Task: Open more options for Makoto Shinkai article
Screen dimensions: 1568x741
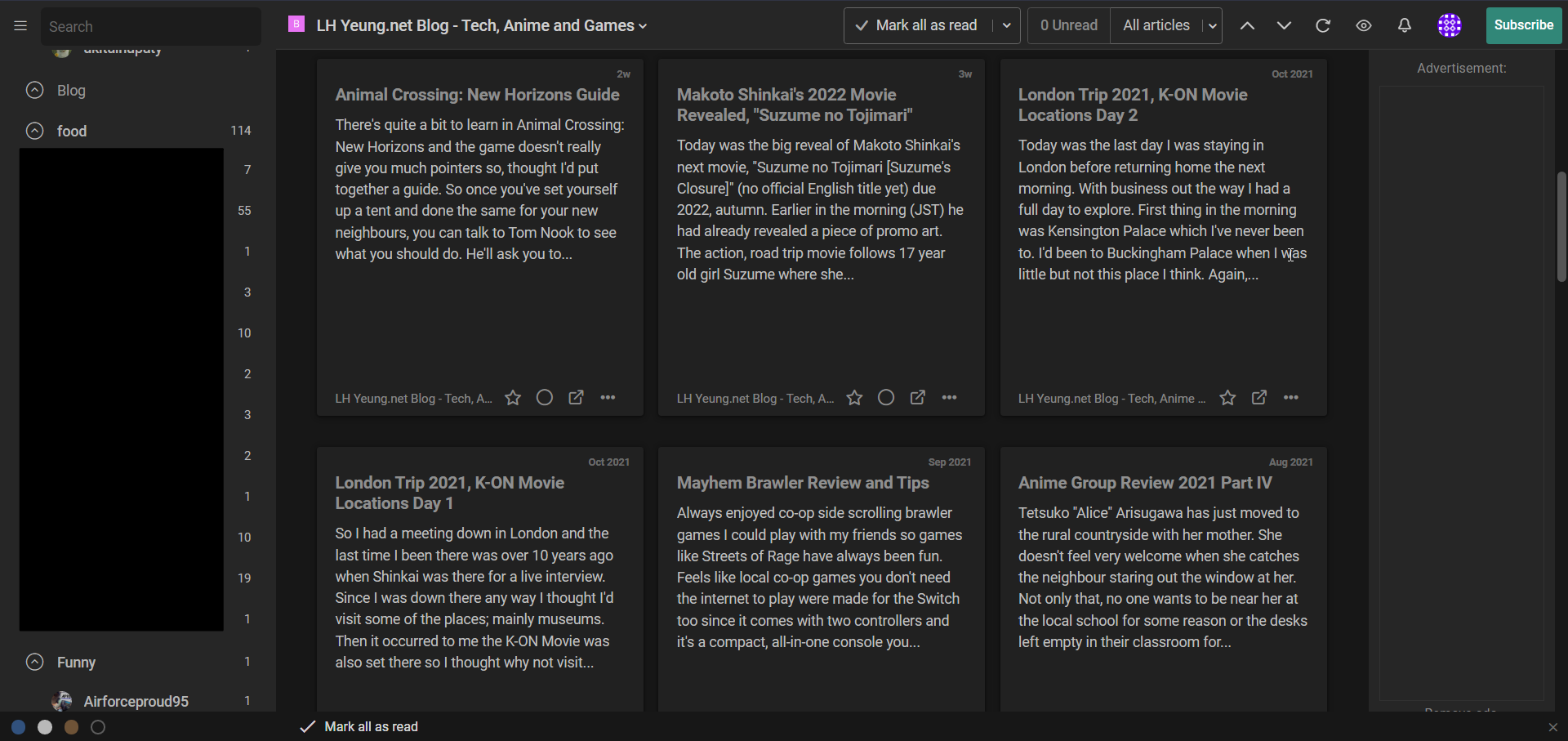Action: 949,398
